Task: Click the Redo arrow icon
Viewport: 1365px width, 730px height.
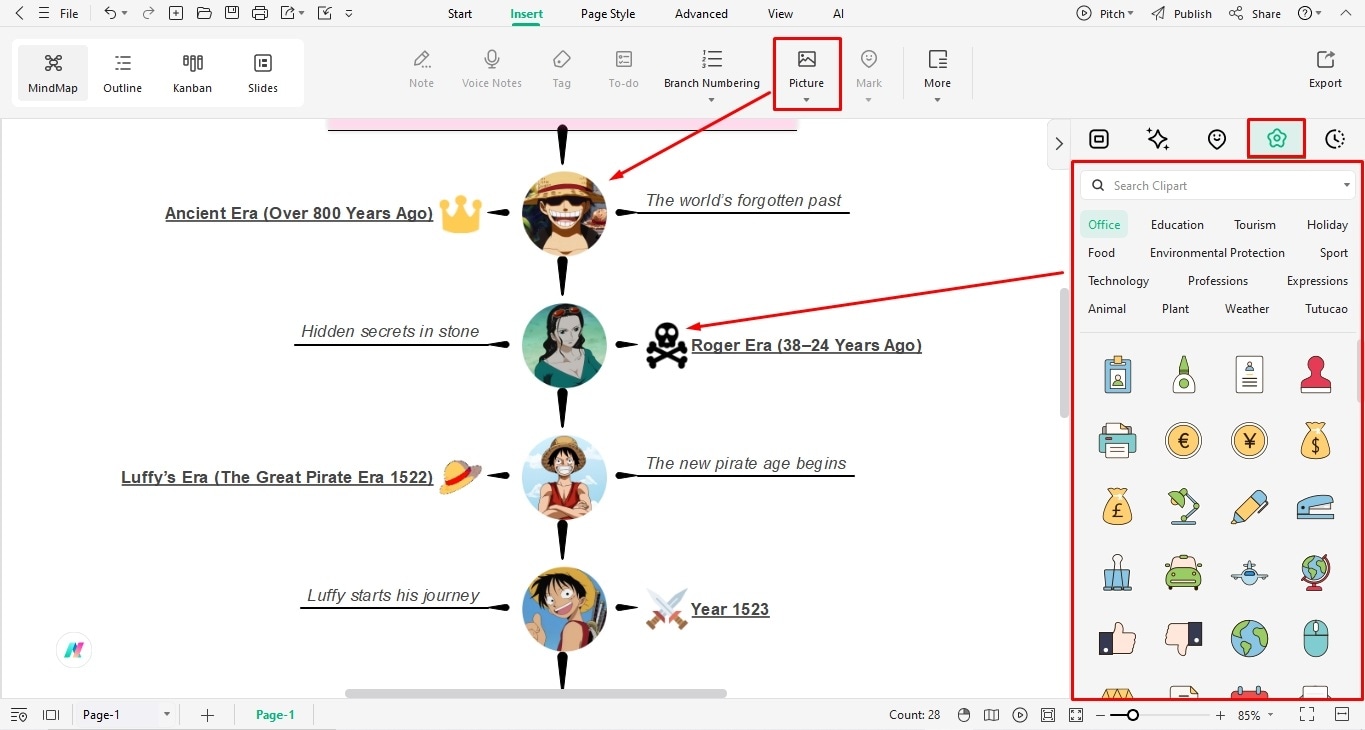Action: pos(148,14)
